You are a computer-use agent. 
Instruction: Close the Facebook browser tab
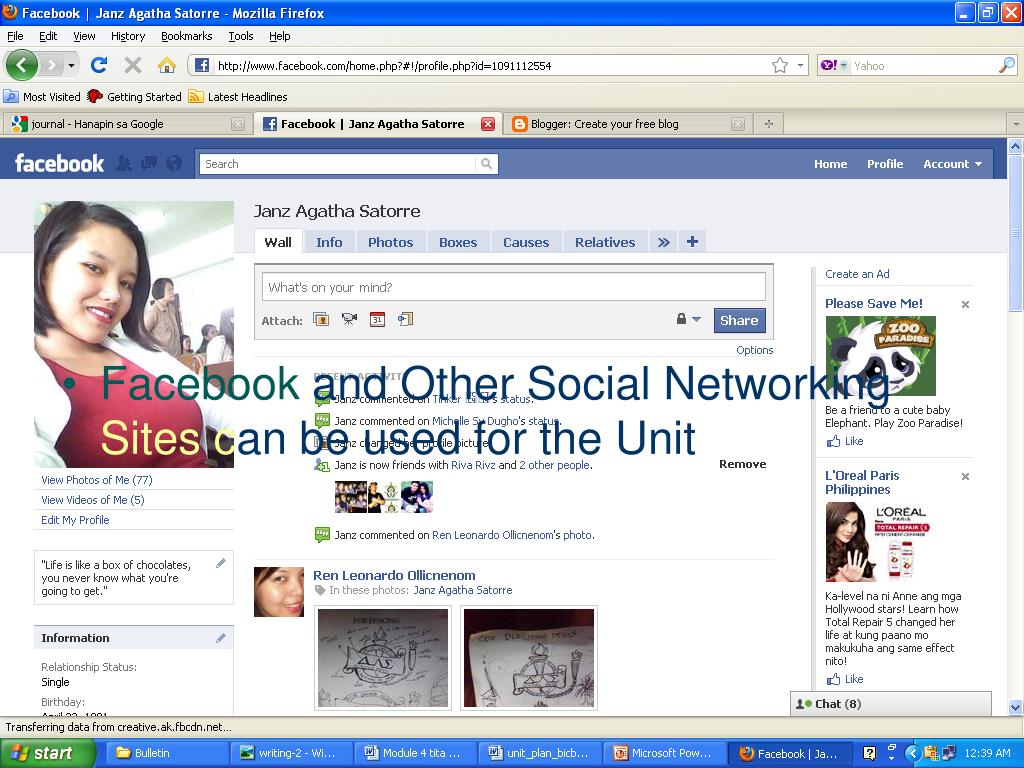pos(488,123)
